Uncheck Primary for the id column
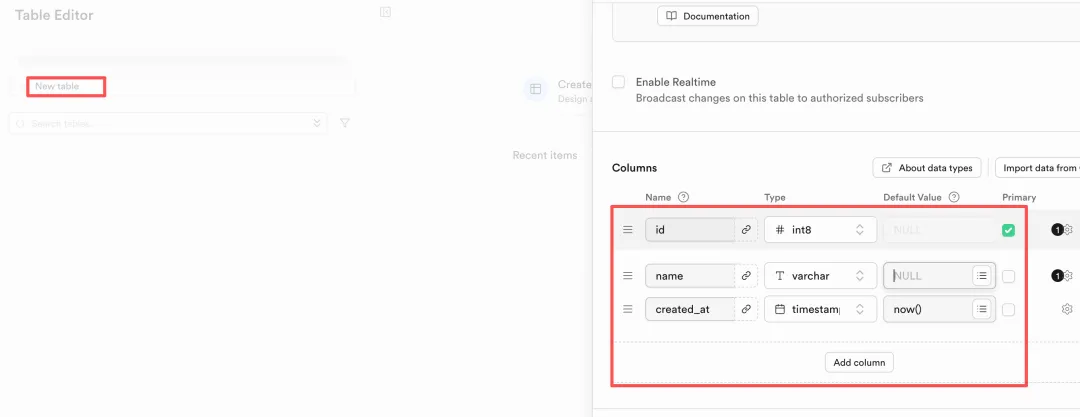The image size is (1080, 417). point(1008,230)
